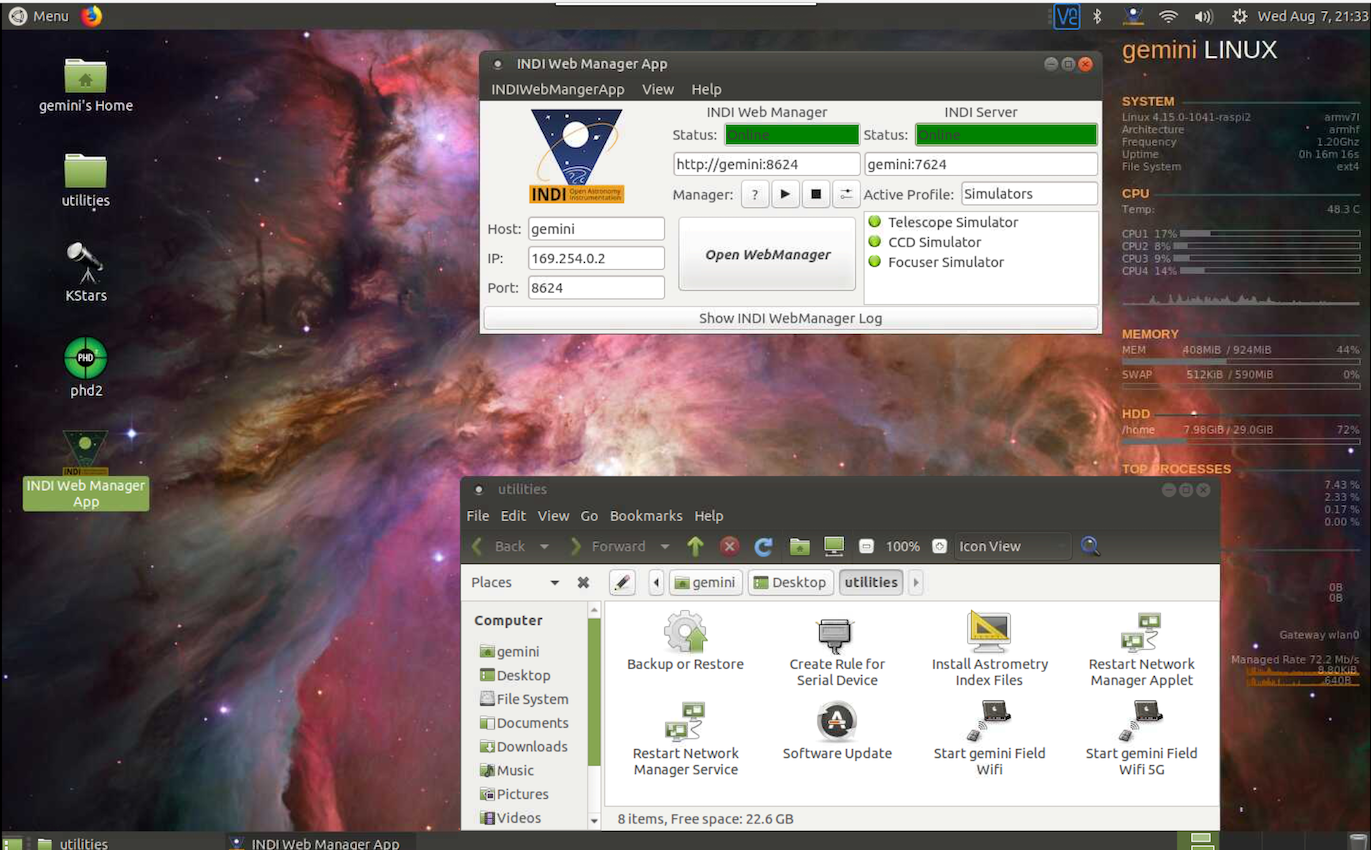
Task: Click the manager configure options icon button
Action: tap(846, 194)
